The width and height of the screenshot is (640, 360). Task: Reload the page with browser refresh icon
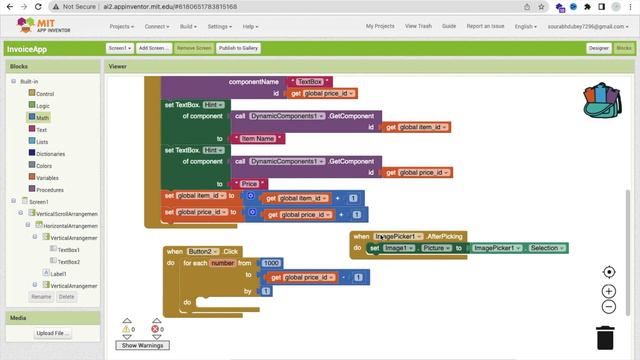(x=38, y=7)
